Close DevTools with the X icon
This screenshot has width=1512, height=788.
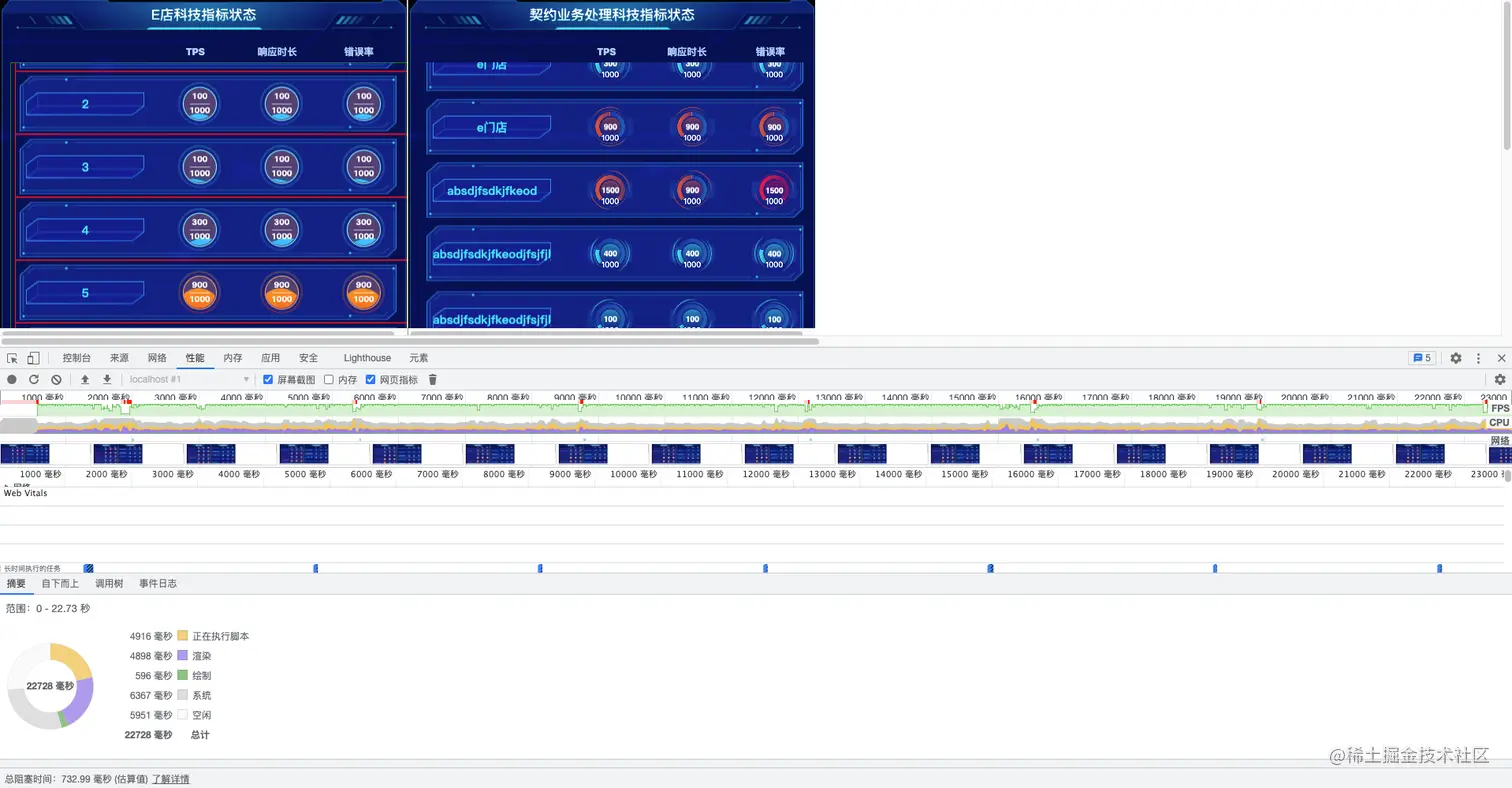tap(1501, 358)
